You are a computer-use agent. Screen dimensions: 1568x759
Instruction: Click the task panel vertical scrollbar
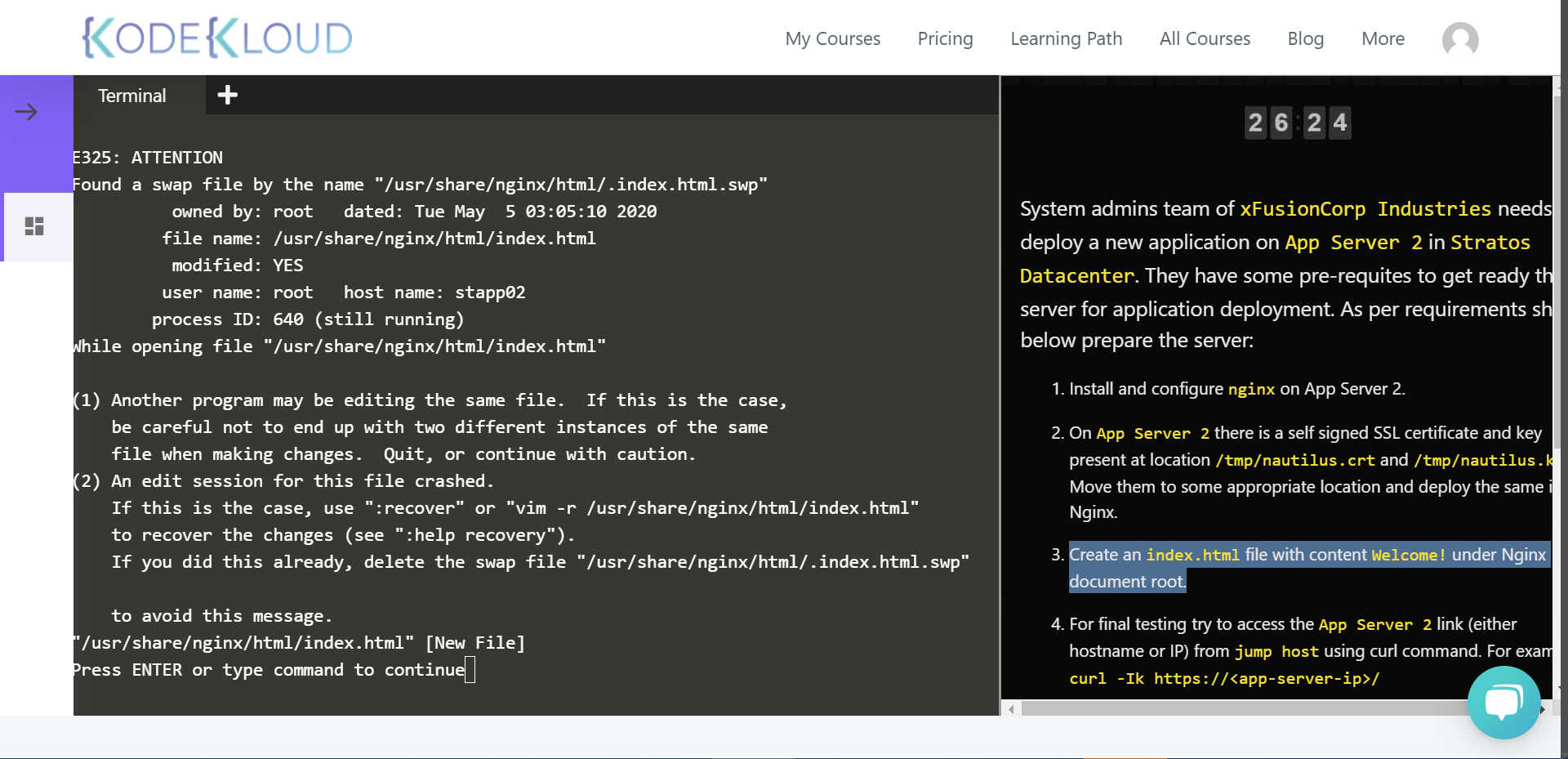[x=1557, y=270]
